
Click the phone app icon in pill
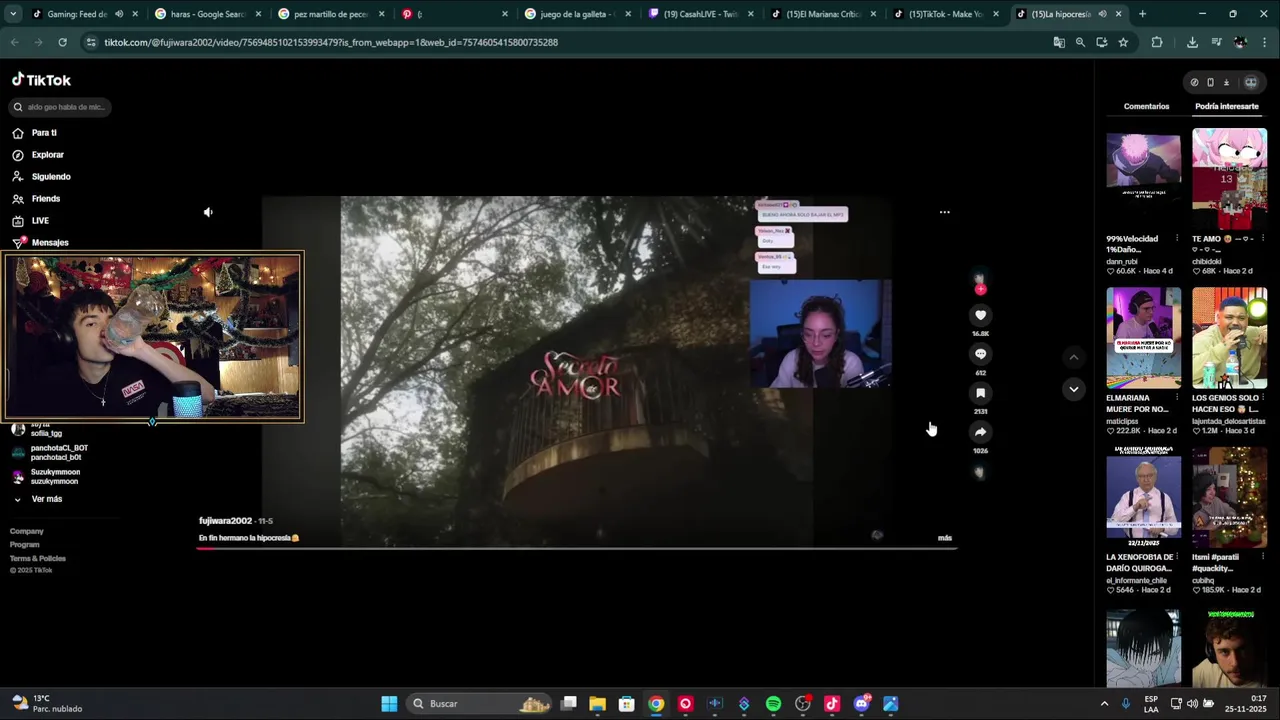point(1210,82)
